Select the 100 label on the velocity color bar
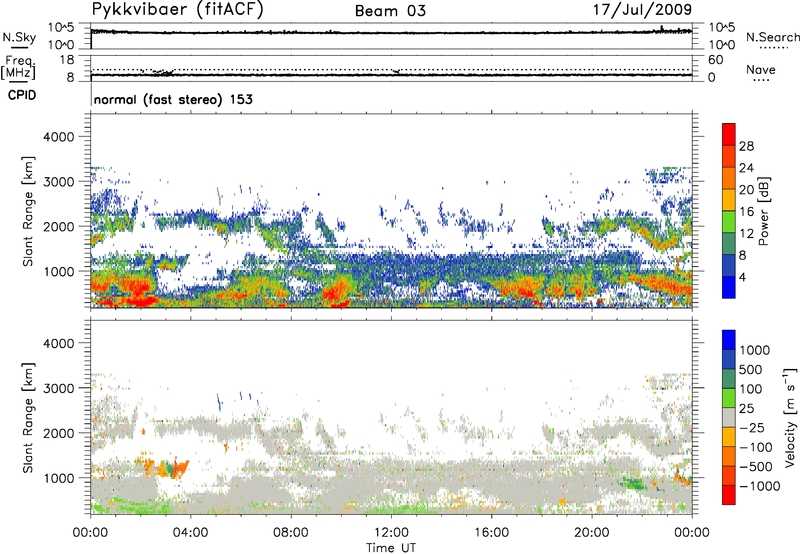This screenshot has width=800, height=554. point(751,389)
